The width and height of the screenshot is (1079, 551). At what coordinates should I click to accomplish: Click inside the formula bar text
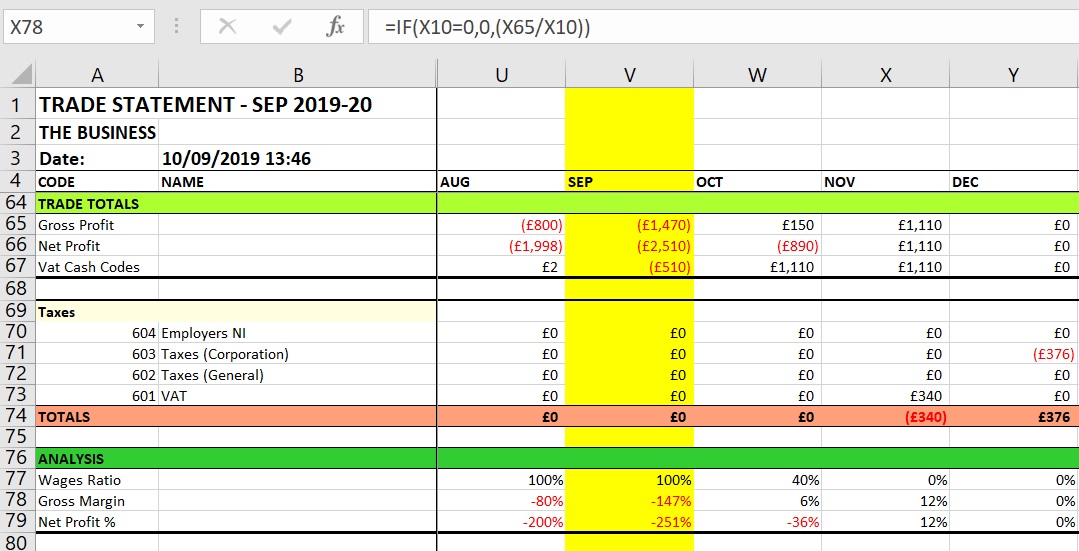point(700,27)
